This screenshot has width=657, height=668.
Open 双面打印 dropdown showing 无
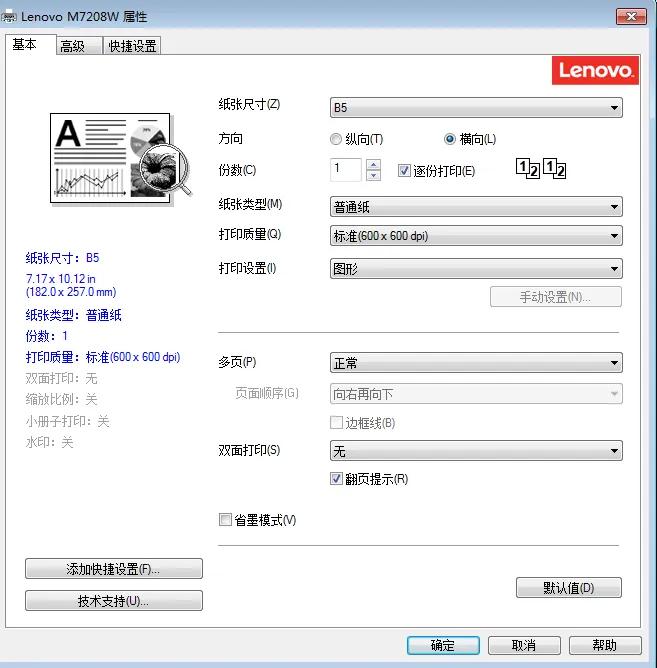tap(476, 451)
